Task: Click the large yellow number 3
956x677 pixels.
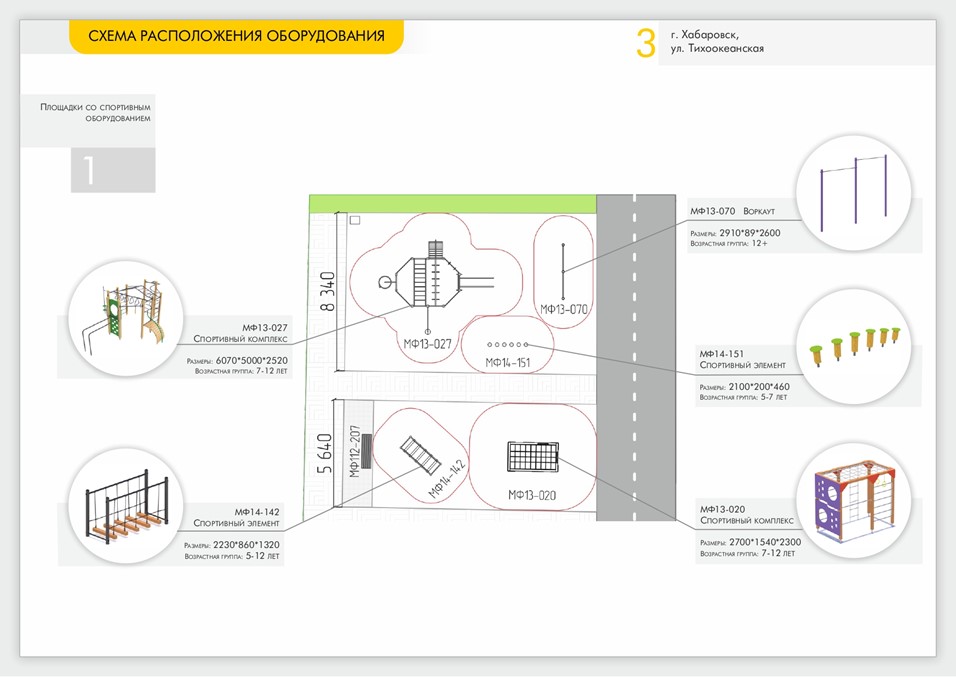Action: (x=645, y=43)
